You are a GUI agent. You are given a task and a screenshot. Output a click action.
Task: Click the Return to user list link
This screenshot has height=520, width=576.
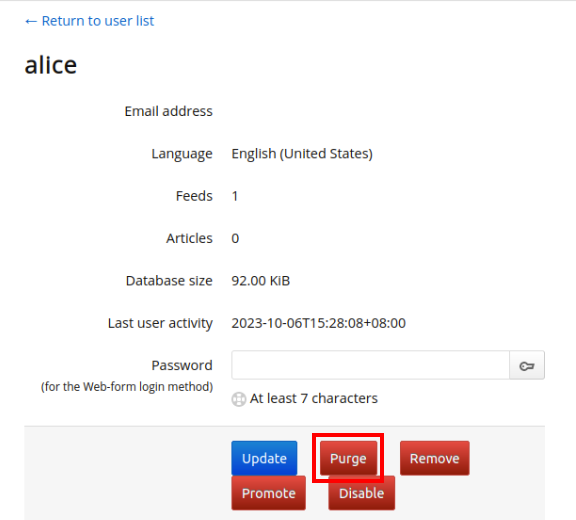point(89,21)
